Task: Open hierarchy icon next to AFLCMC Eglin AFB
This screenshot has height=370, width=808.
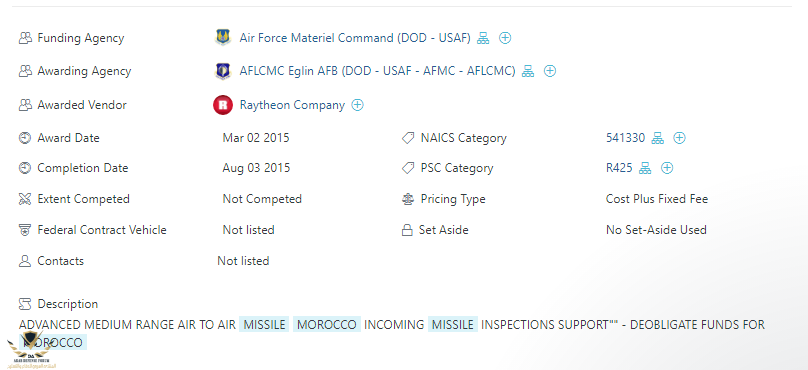Action: [528, 71]
